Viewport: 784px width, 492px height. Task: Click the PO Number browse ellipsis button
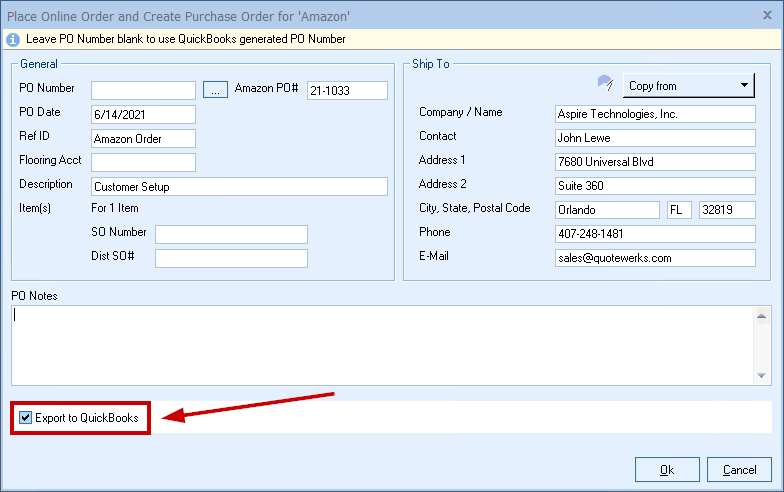(x=215, y=90)
